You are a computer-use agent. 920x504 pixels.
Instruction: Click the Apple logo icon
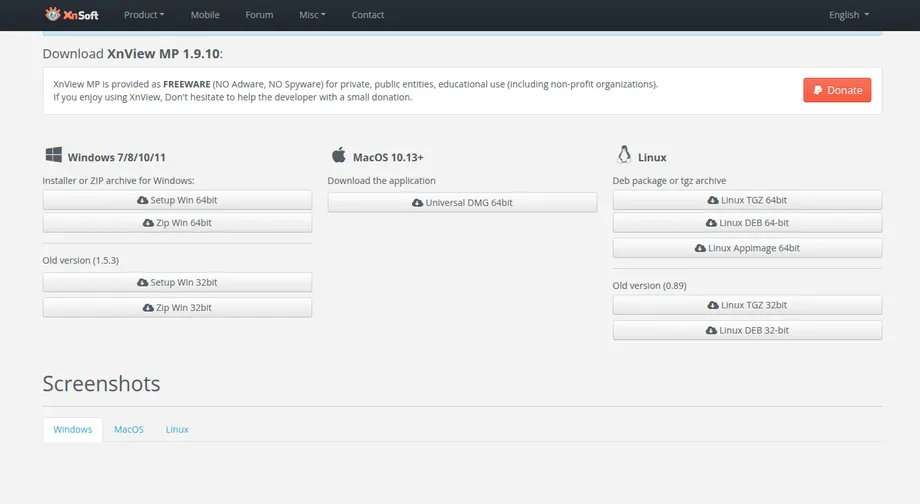339,155
